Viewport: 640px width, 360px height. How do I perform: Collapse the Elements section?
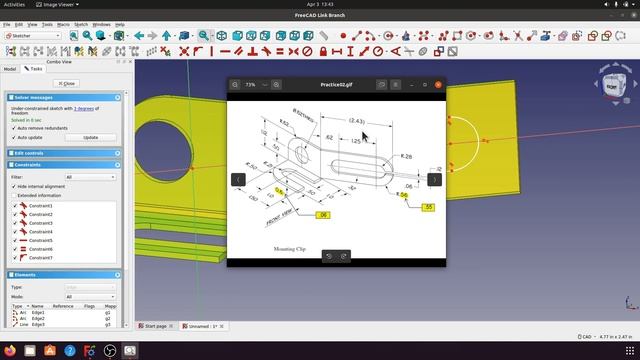118,275
